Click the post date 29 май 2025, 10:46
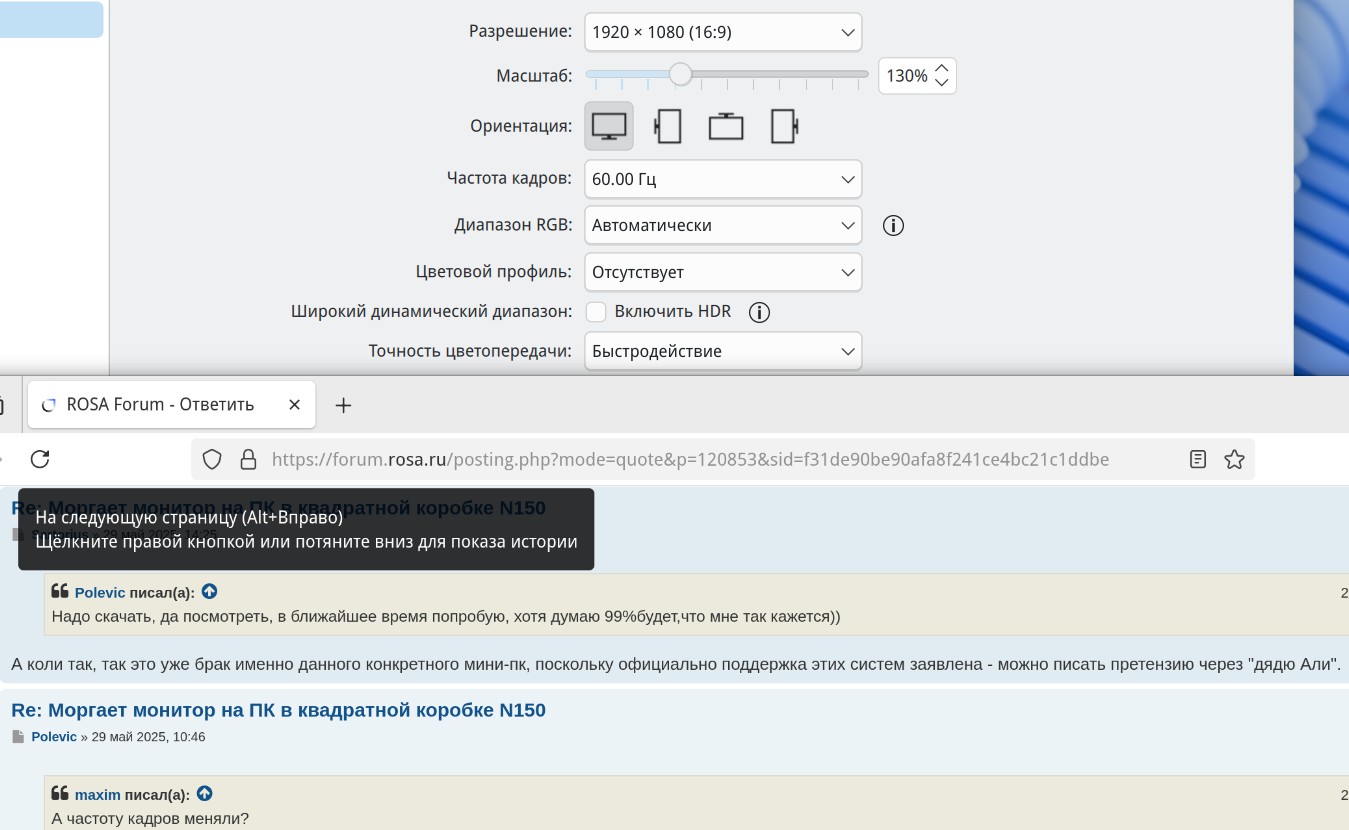 149,737
